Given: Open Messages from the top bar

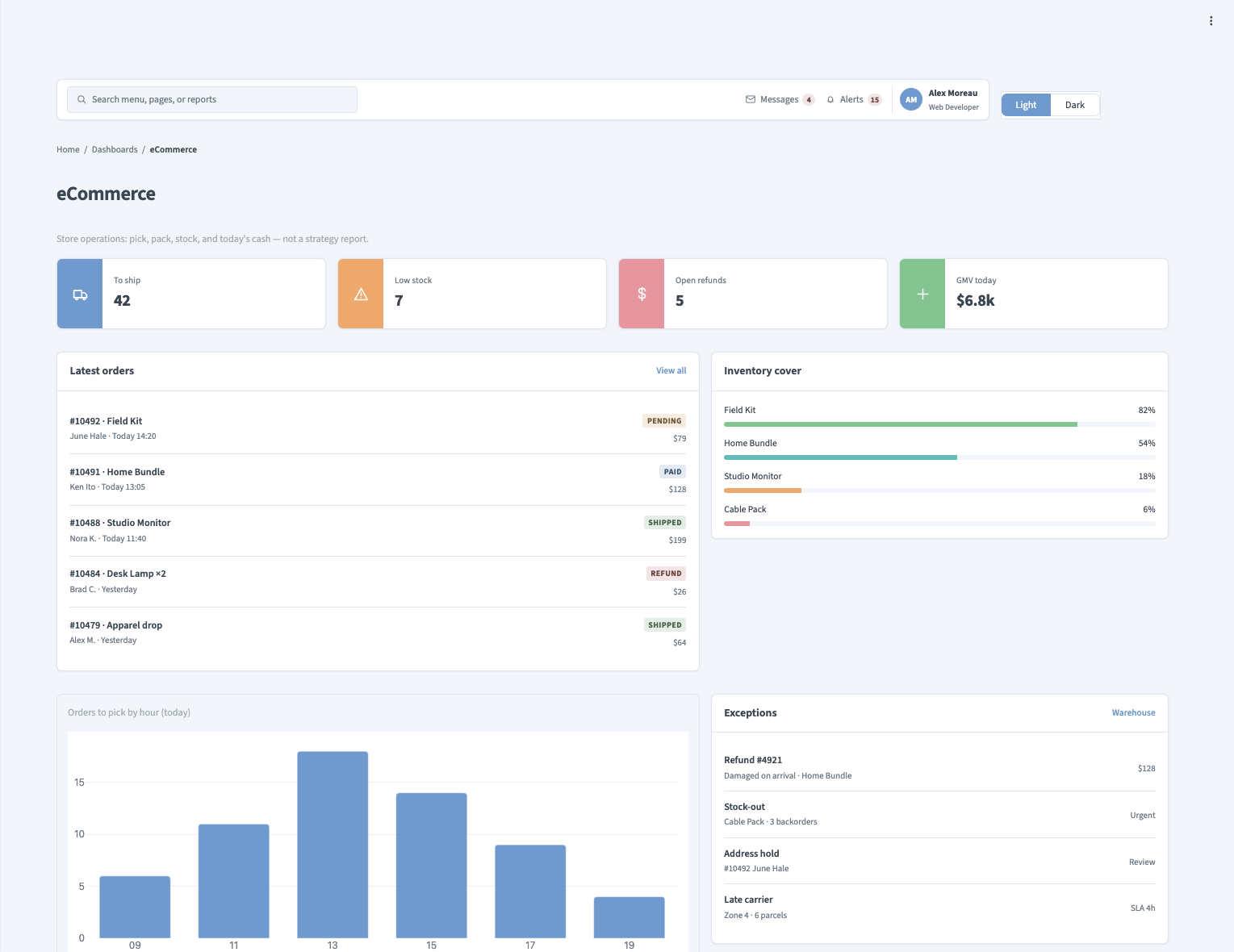Looking at the screenshot, I should 780,100.
